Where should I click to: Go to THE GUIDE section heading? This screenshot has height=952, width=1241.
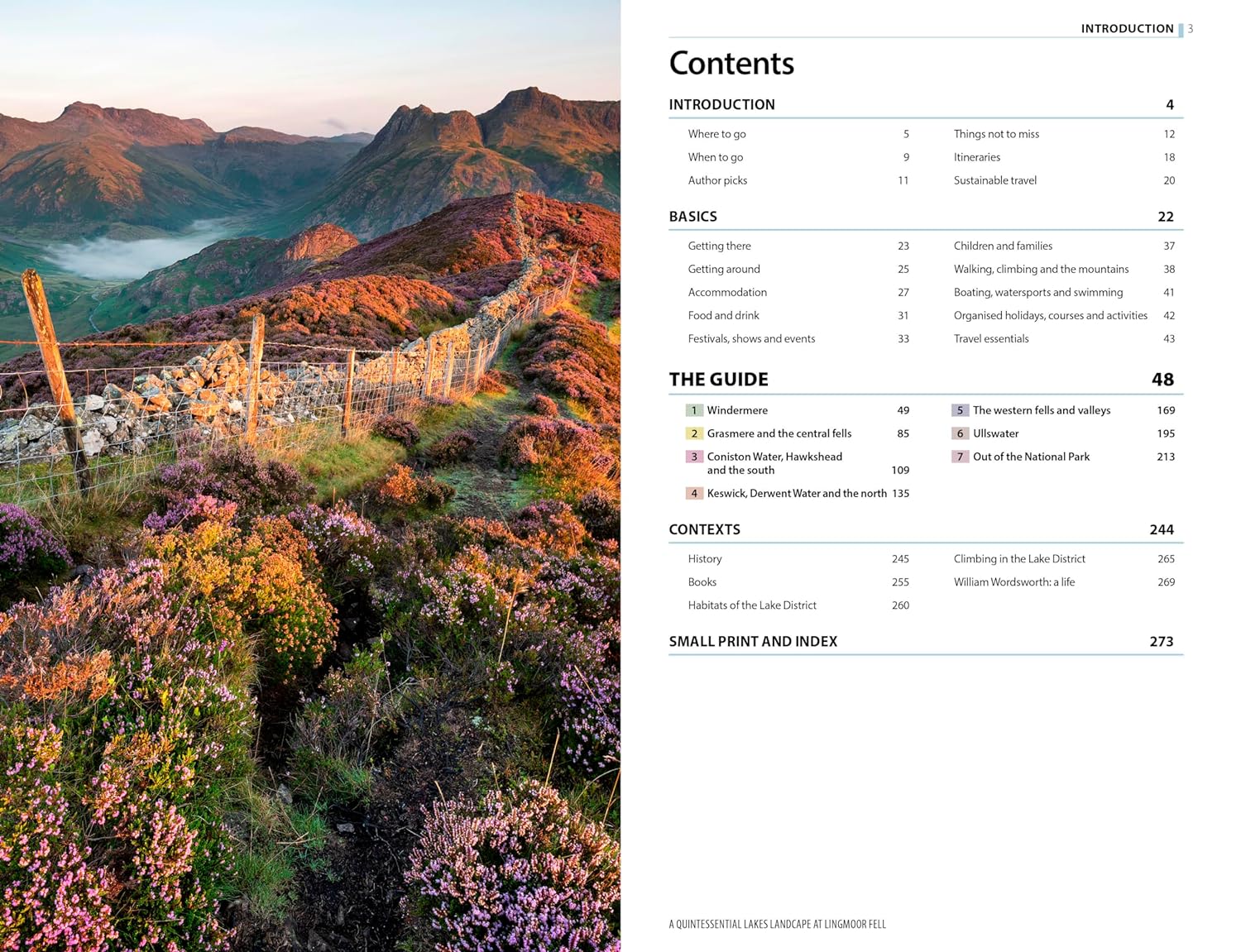(x=718, y=380)
